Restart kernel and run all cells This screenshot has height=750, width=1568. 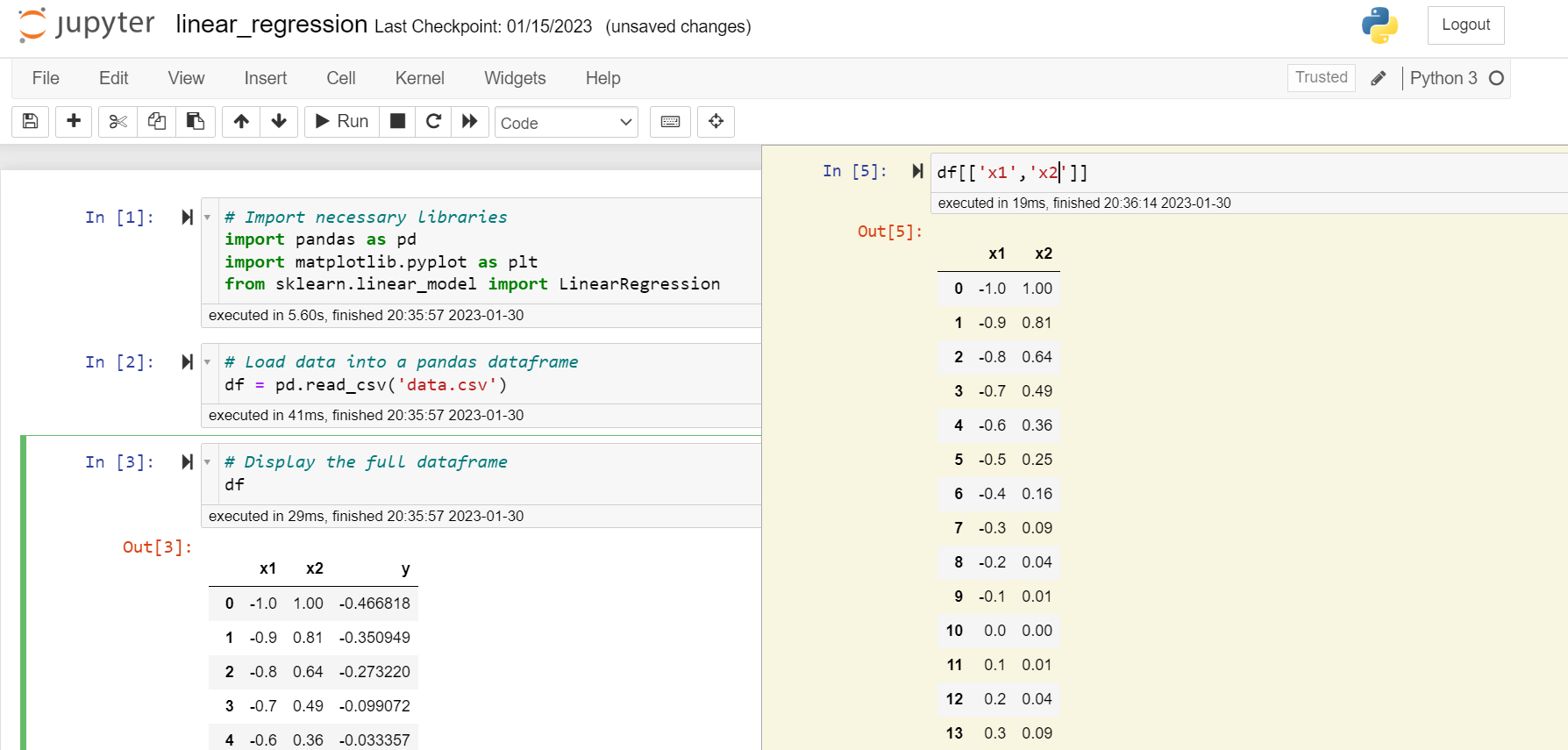pyautogui.click(x=470, y=121)
